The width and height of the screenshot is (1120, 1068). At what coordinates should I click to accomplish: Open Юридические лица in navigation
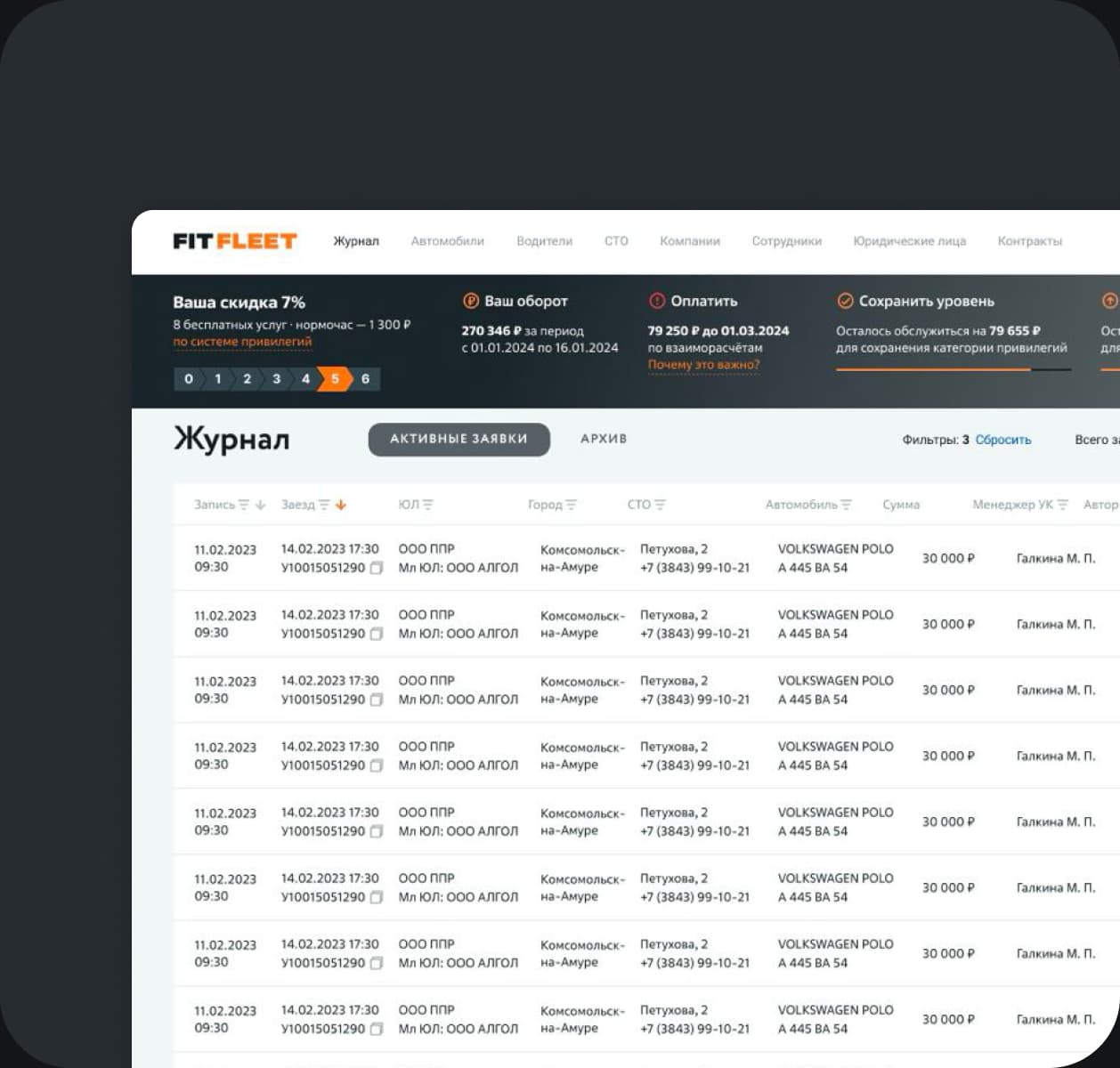point(909,241)
